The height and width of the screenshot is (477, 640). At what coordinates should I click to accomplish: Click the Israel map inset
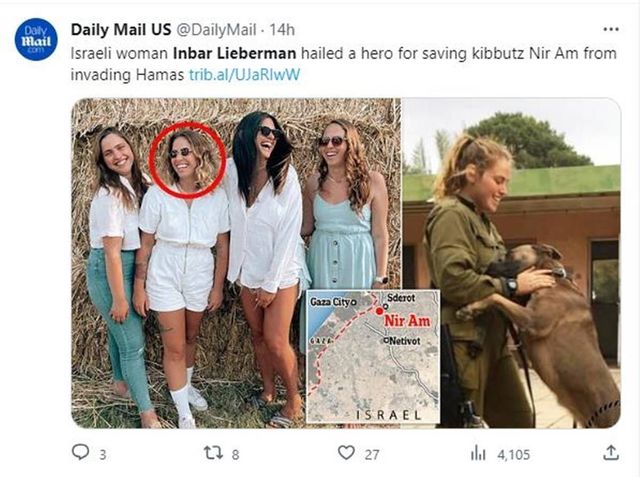(372, 356)
